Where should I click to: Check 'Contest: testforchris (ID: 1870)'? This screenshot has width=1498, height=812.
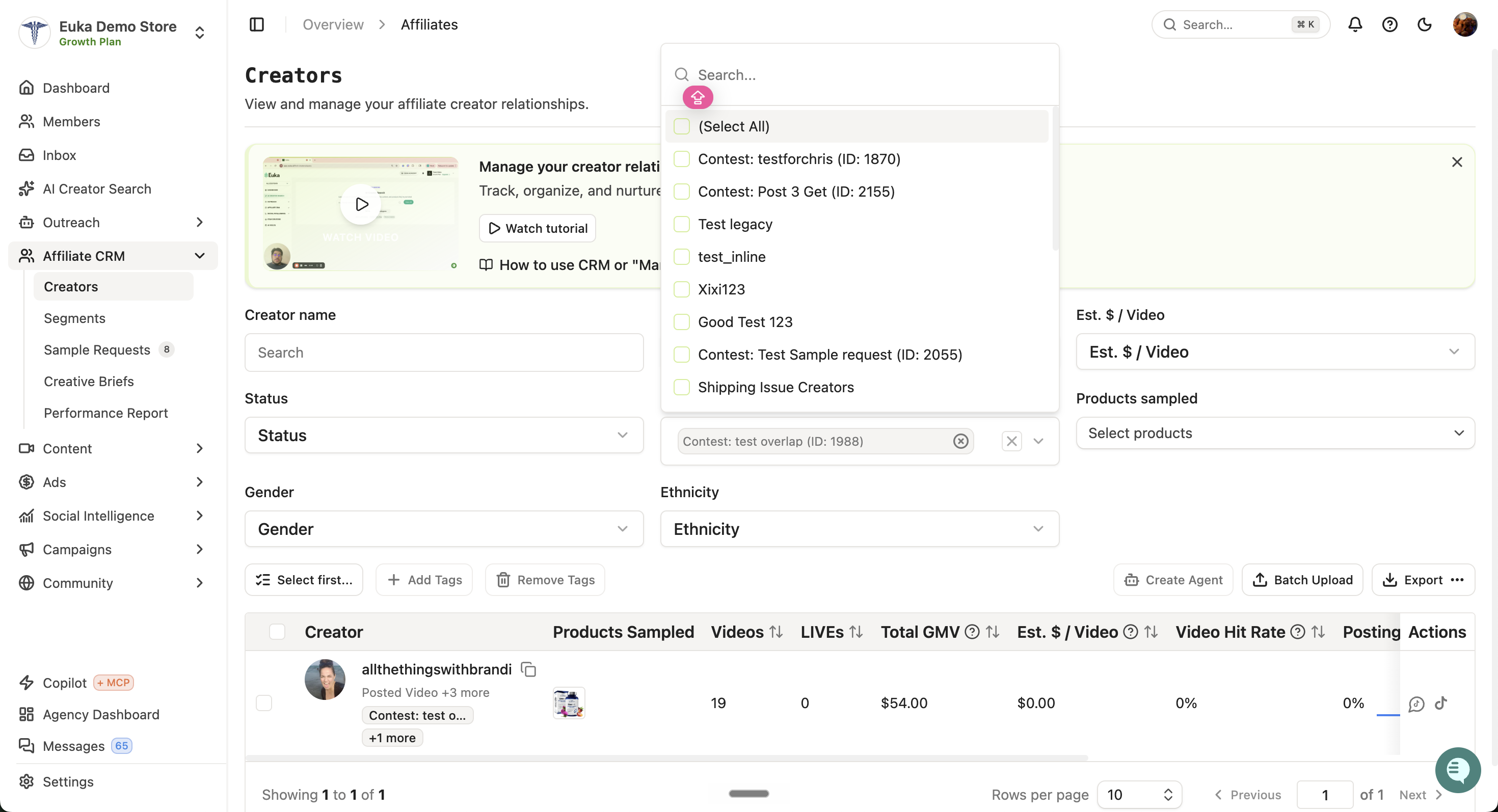coord(682,158)
